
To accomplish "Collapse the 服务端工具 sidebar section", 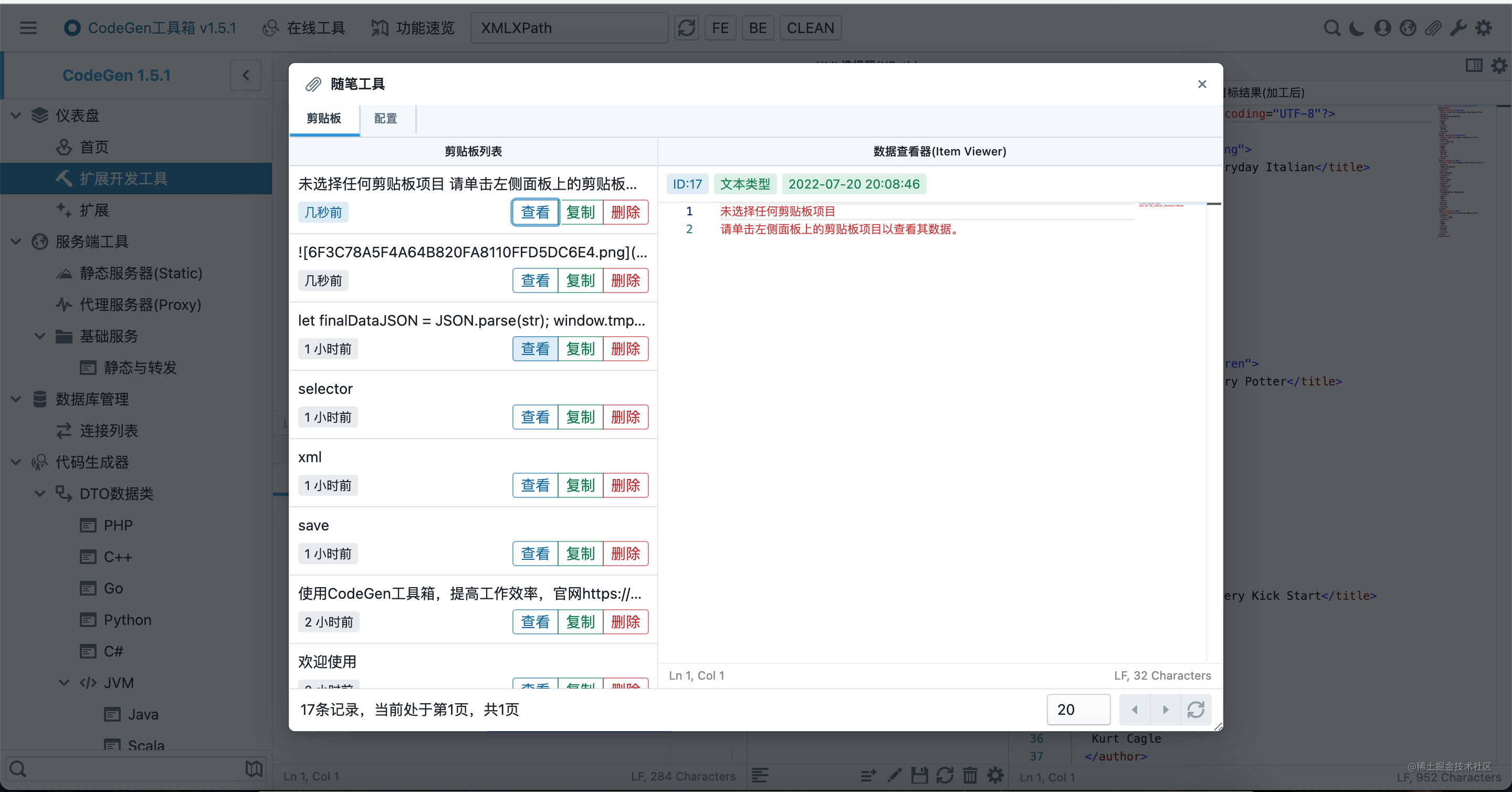I will click(x=15, y=241).
